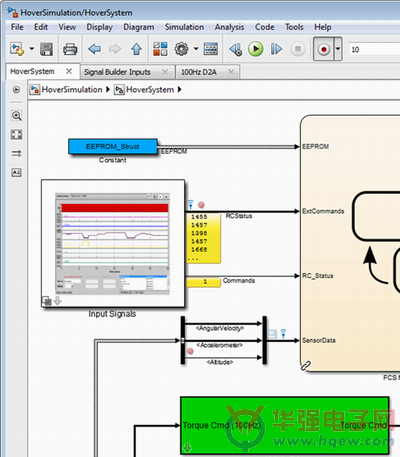Click the Save model icon

[x=46, y=49]
